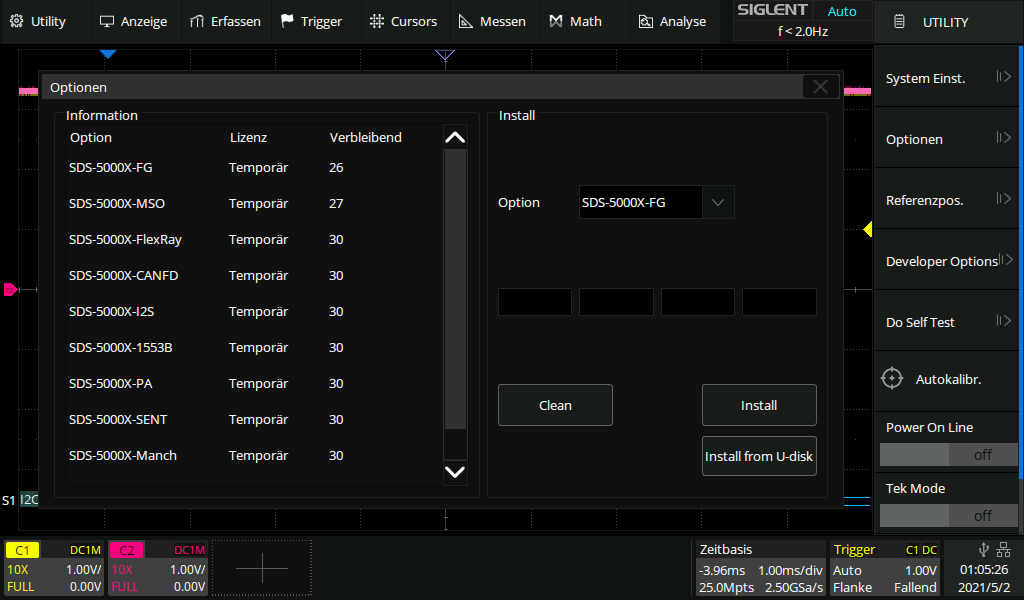This screenshot has height=600, width=1024.
Task: Expand System Einst. submenu
Action: [946, 78]
